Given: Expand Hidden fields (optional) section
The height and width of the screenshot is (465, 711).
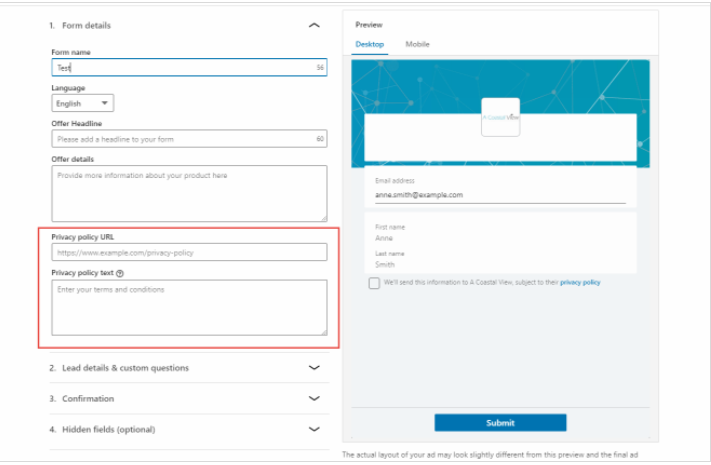Looking at the screenshot, I should tap(314, 429).
